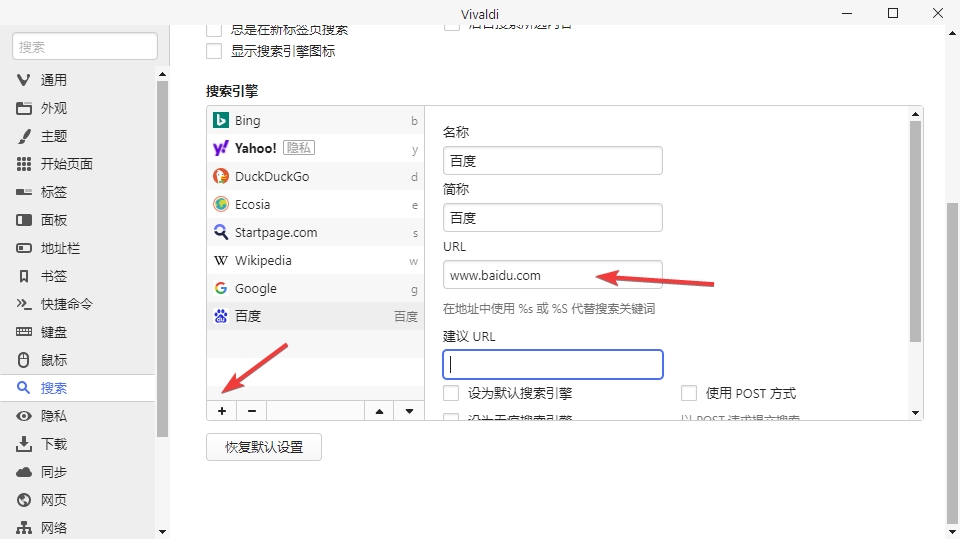Select Wikipedia search engine row
The image size is (960, 539).
[x=315, y=260]
